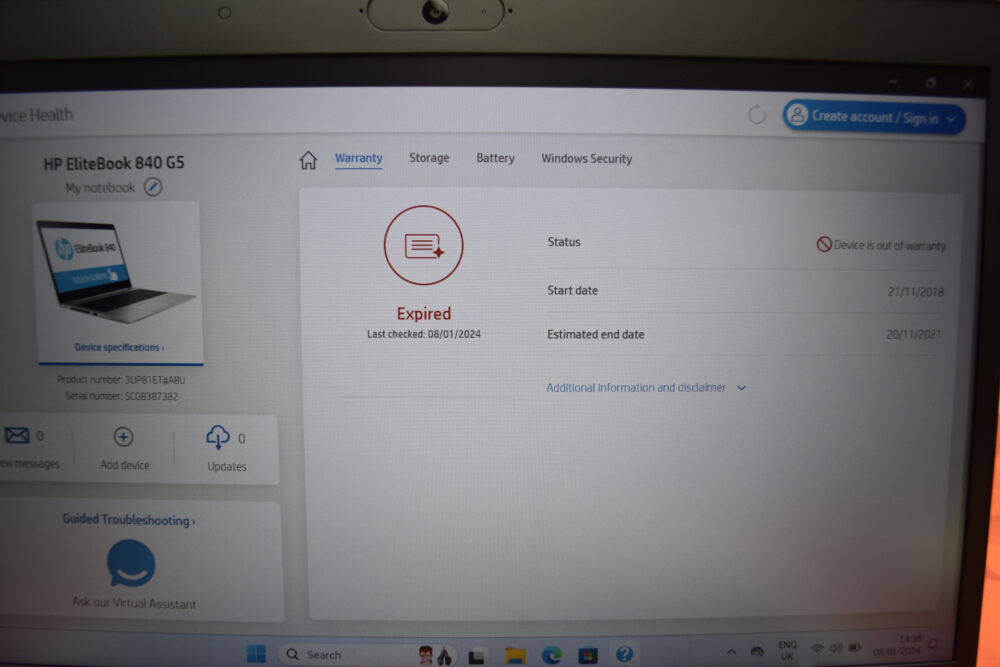The image size is (1000, 667).
Task: Click the Add device label
Action: (124, 465)
